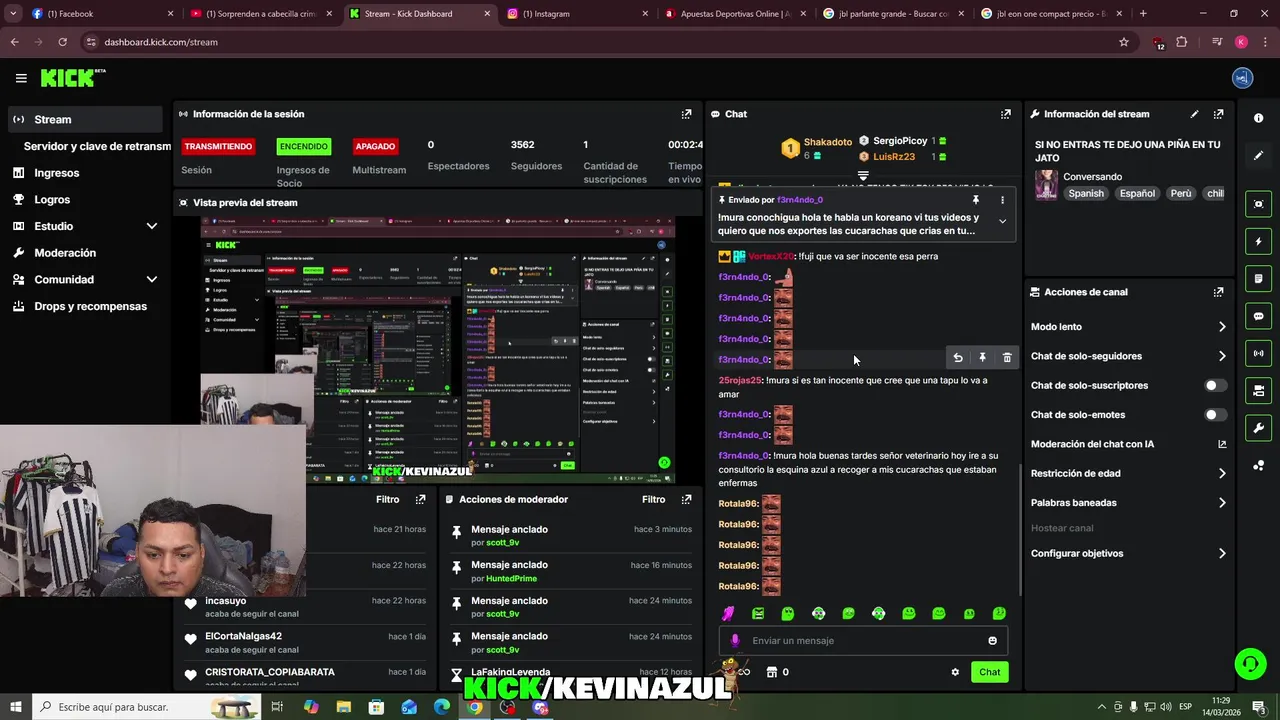Click the lightning bolt icon in the right sidebar
The width and height of the screenshot is (1280, 720).
1258,241
